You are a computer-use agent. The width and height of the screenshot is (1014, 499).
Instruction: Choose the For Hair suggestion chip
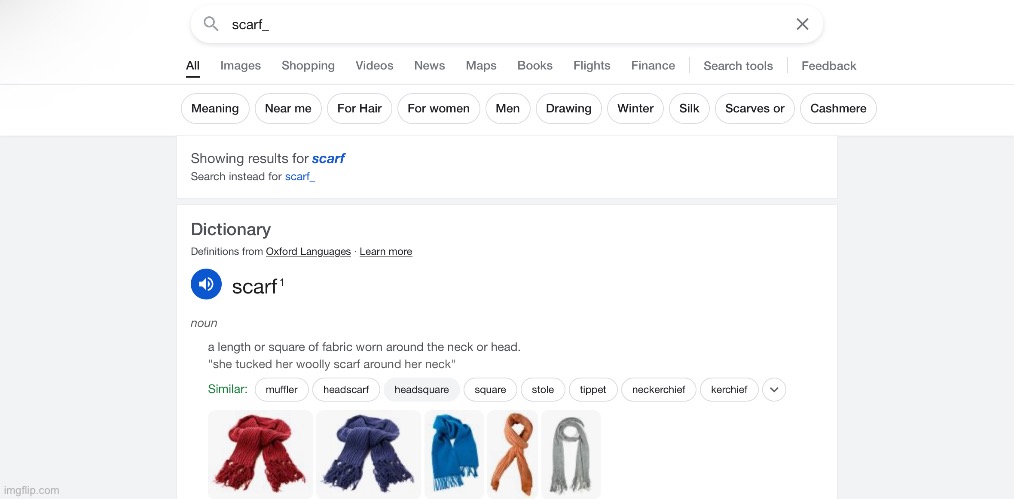click(x=360, y=109)
